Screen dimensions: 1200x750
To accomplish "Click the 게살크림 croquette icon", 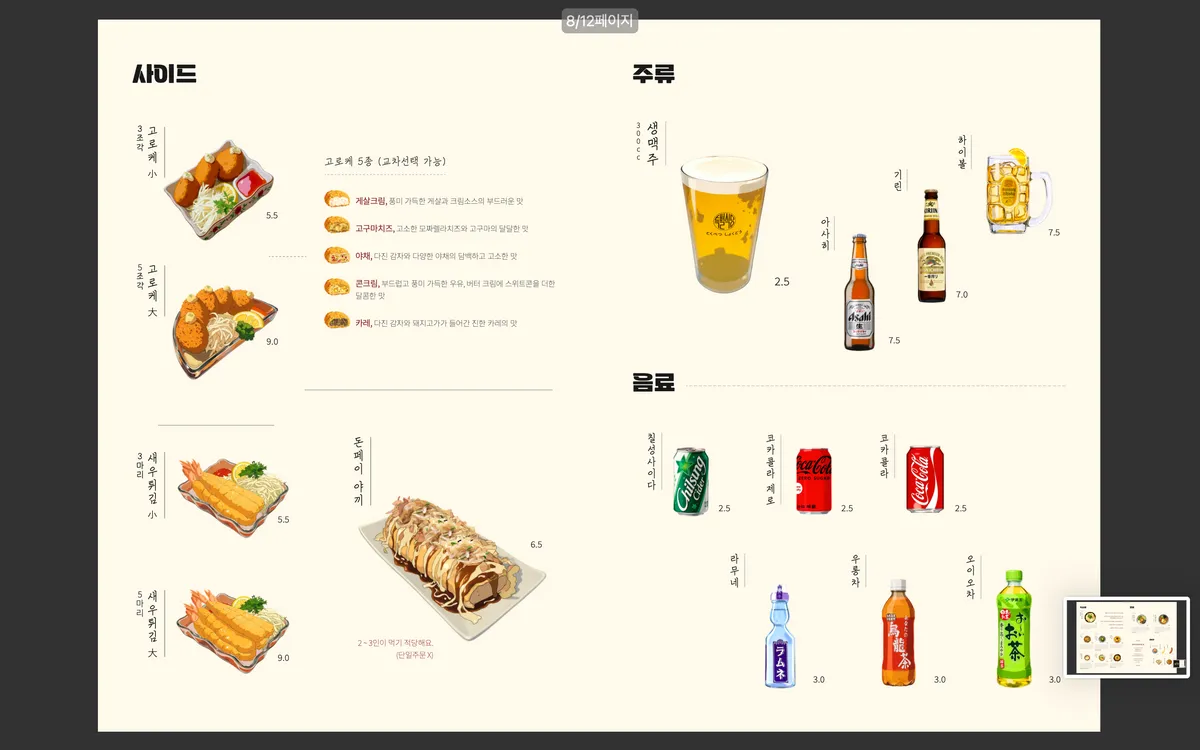I will (x=337, y=200).
